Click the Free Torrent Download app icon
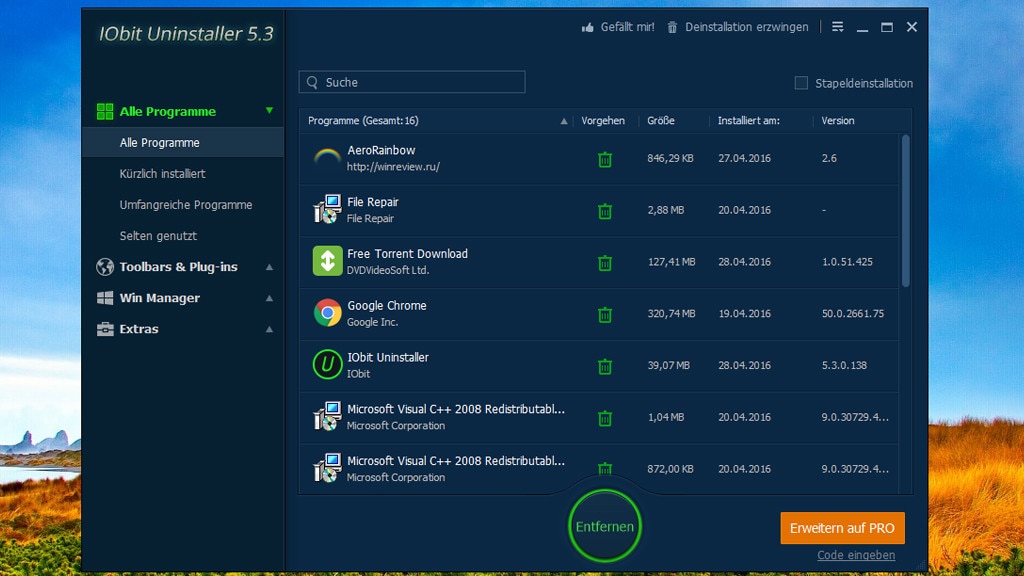Image resolution: width=1024 pixels, height=576 pixels. click(x=327, y=261)
